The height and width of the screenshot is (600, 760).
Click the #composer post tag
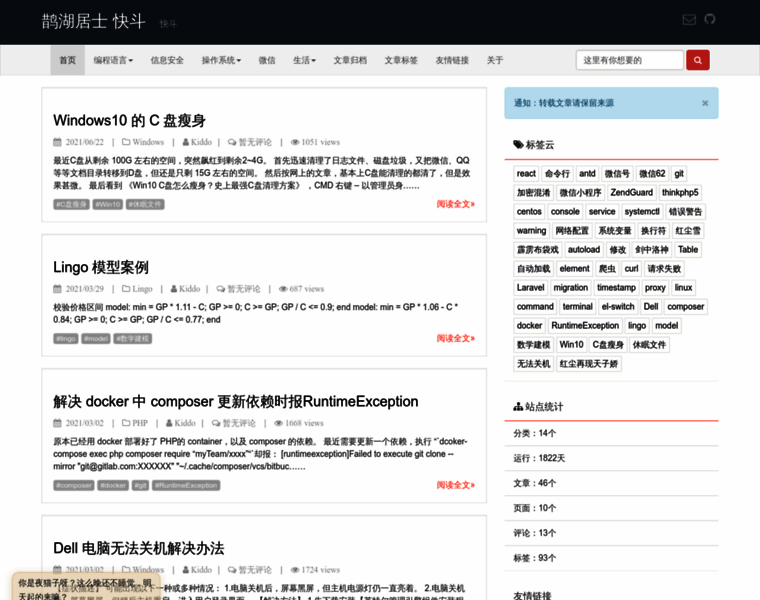click(74, 486)
